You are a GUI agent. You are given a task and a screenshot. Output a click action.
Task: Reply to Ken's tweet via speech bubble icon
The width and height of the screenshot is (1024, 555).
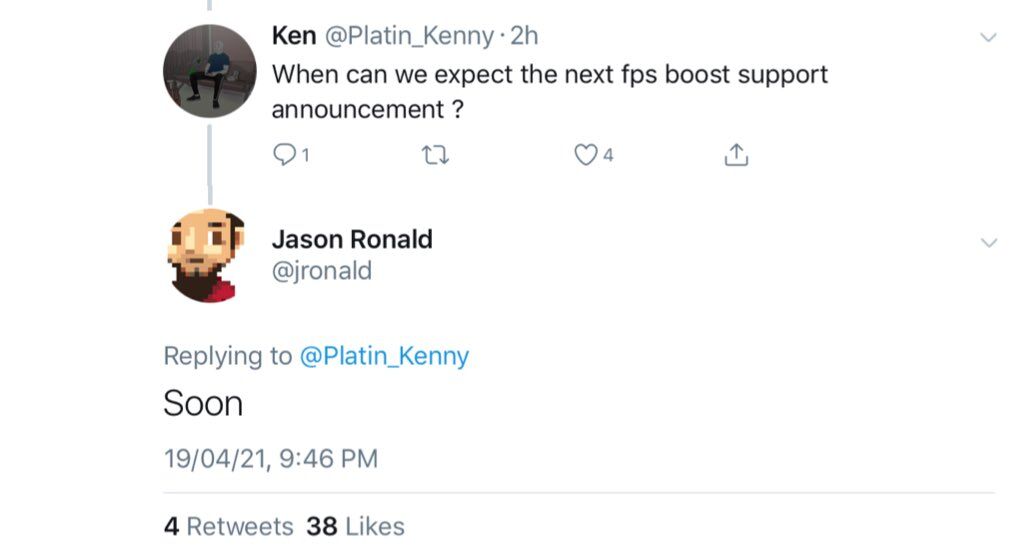coord(285,155)
